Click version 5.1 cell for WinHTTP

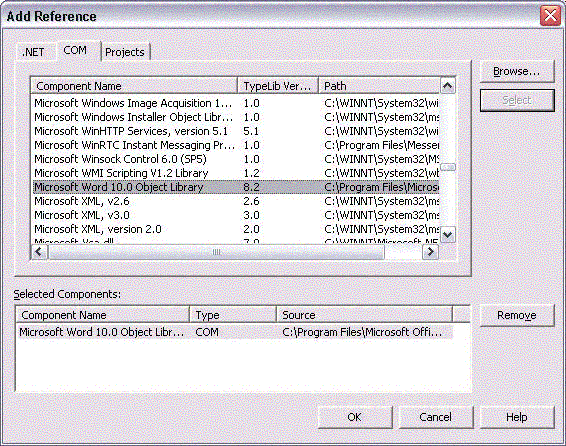pos(251,131)
